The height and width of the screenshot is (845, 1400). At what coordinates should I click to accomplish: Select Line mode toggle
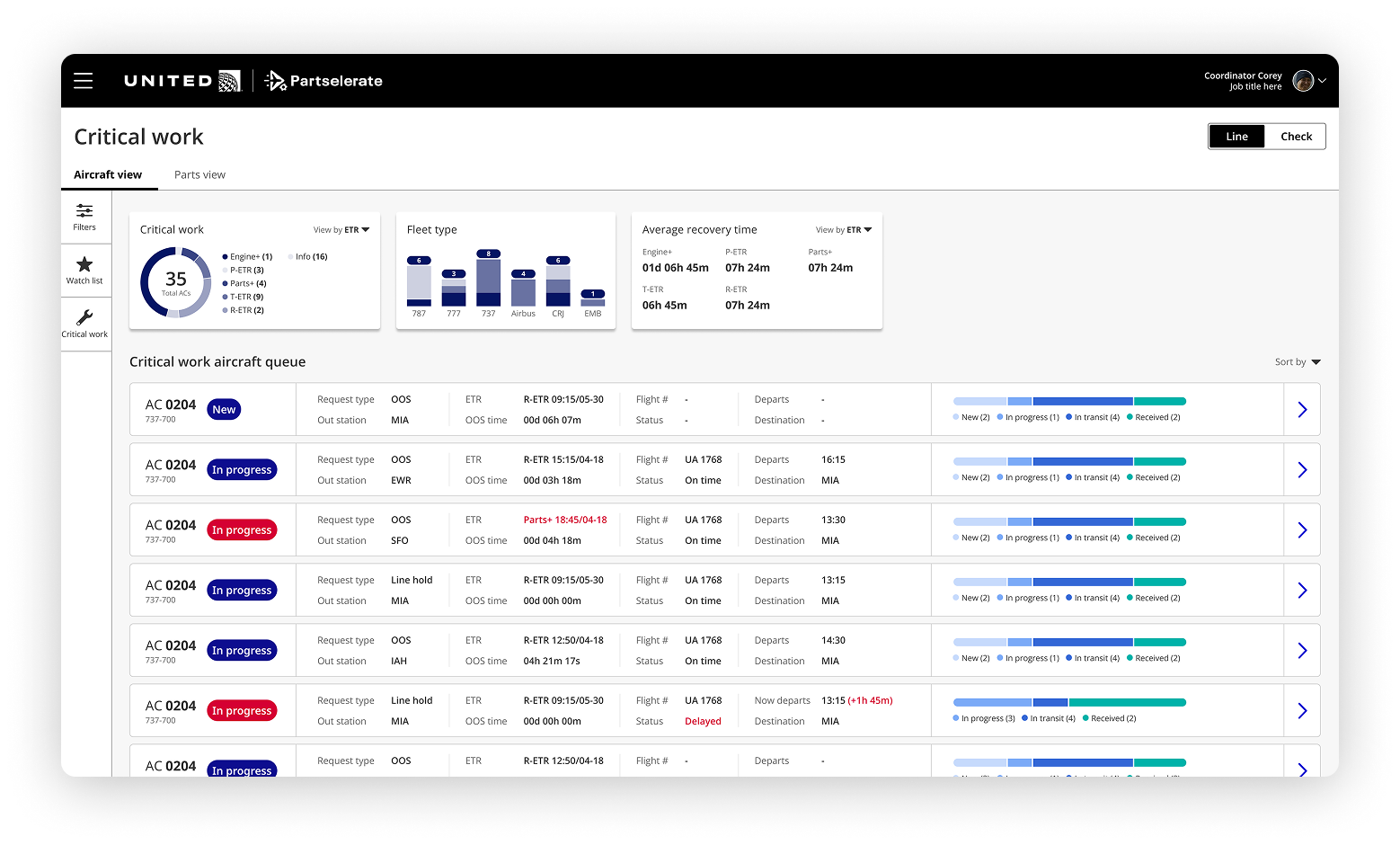pyautogui.click(x=1236, y=136)
